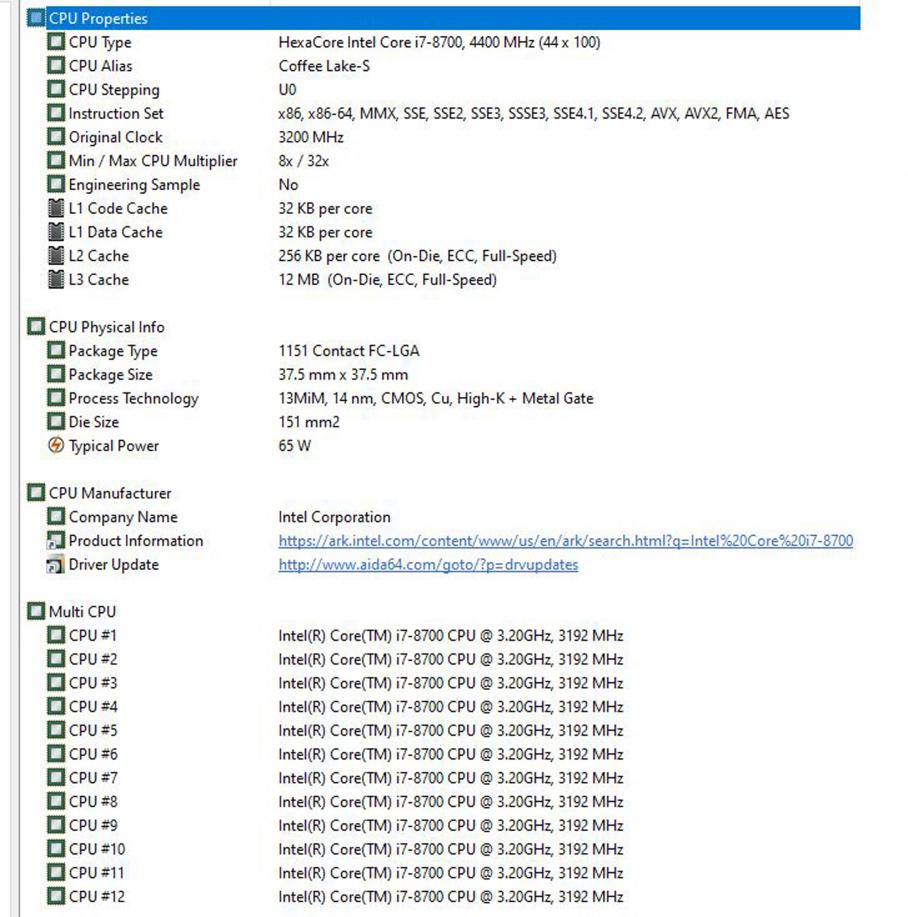Click the Driver Update shortcut icon
The image size is (908, 917).
[56, 565]
